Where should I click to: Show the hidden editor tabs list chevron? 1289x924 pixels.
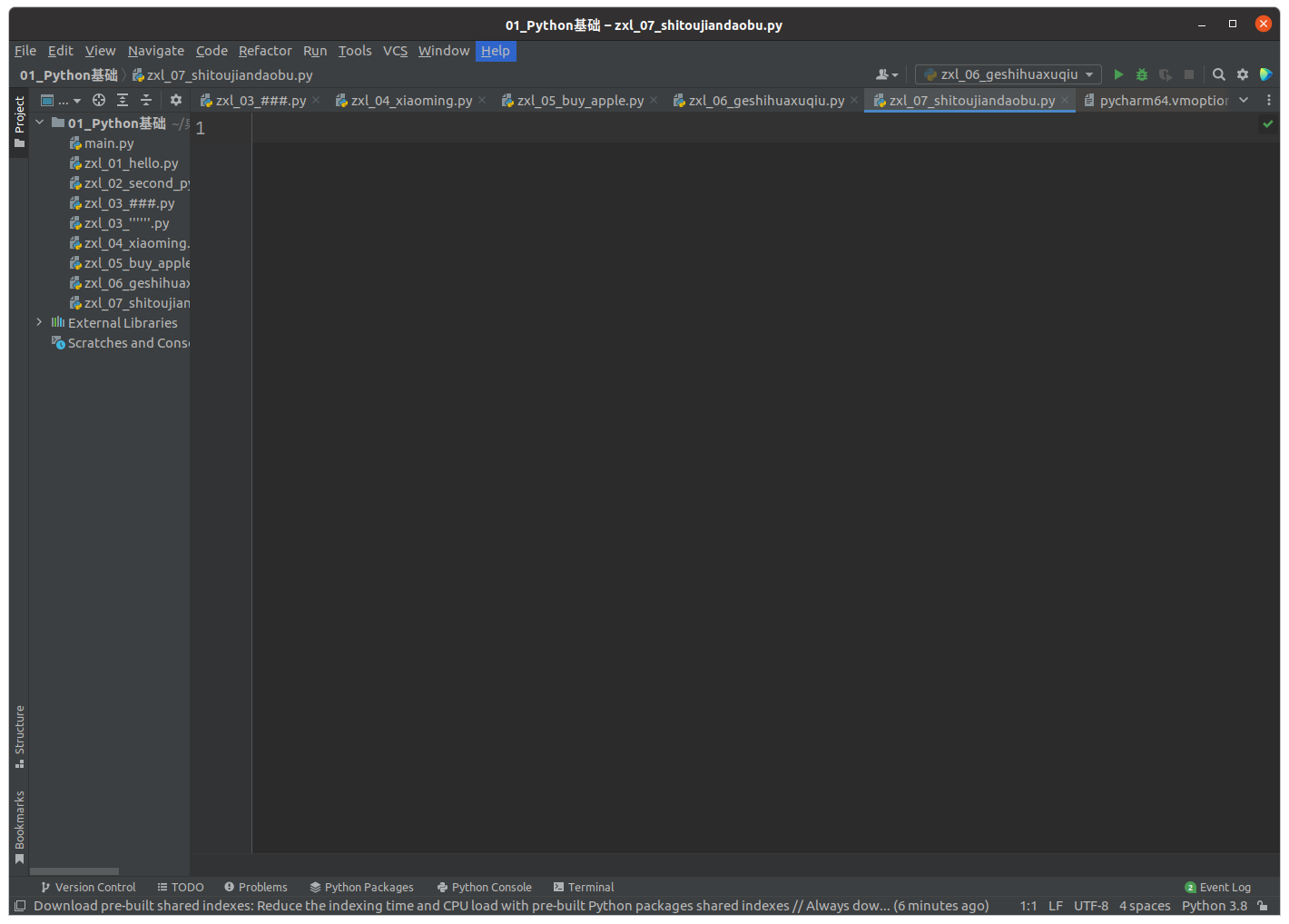tap(1244, 100)
